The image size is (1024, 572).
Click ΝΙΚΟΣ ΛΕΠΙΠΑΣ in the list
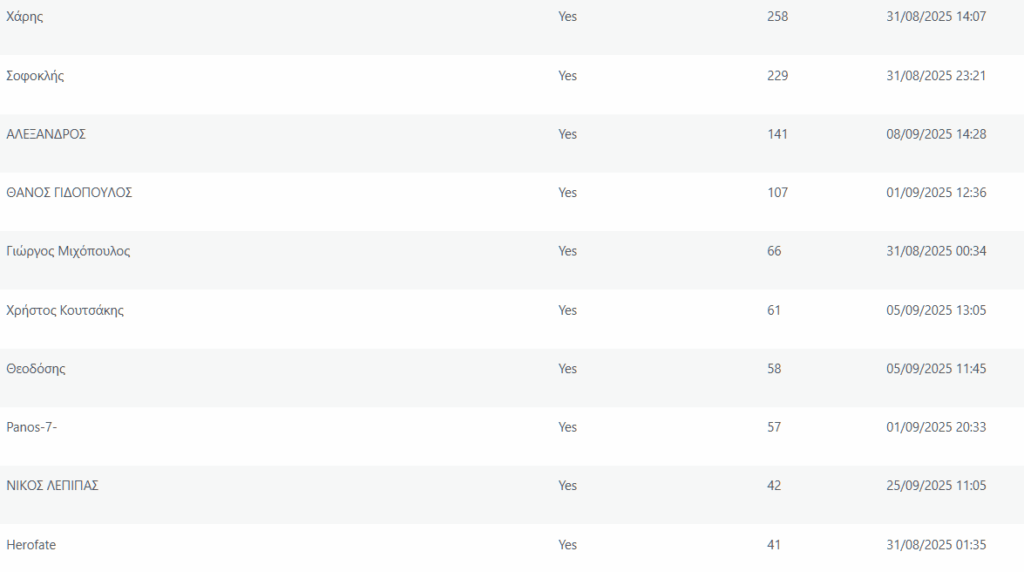[52, 486]
